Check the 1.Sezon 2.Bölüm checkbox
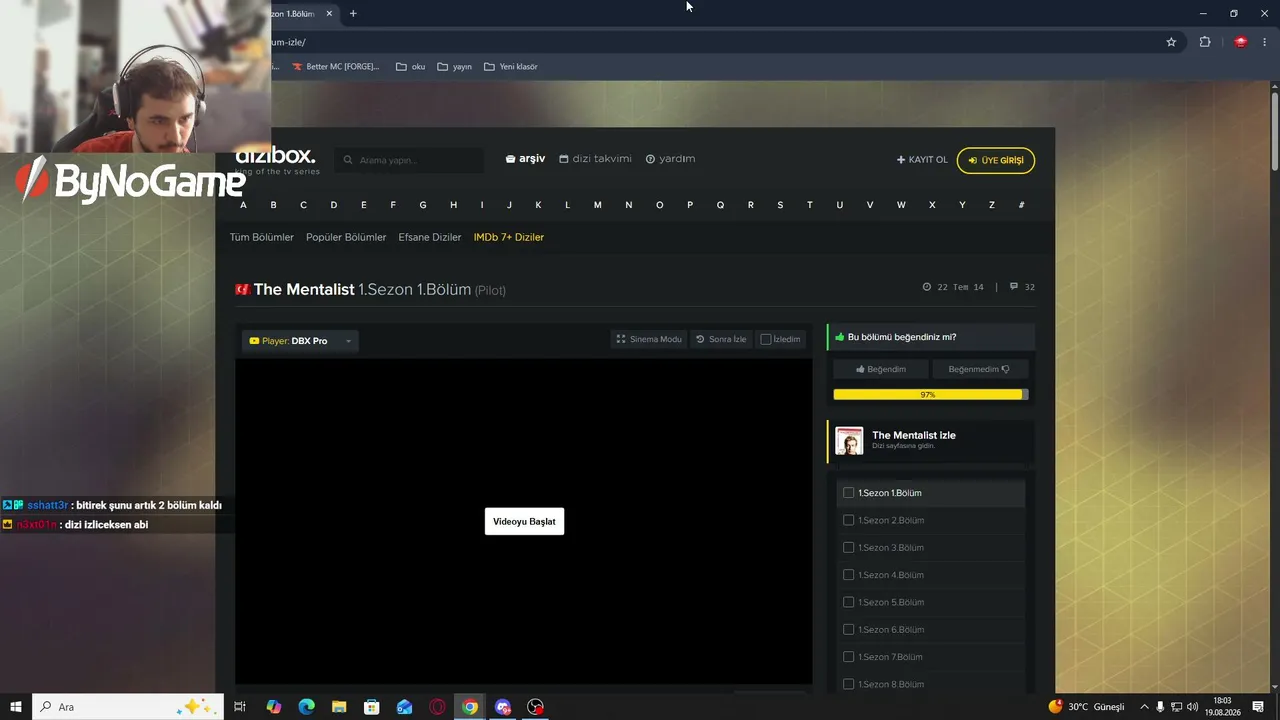 [x=849, y=520]
